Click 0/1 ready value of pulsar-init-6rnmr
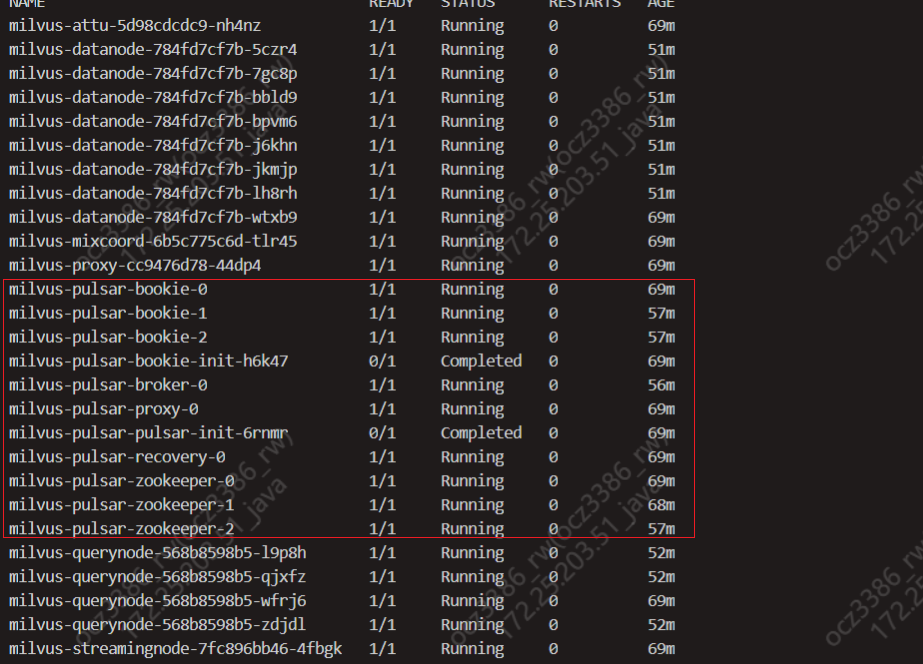This screenshot has height=664, width=923. point(383,433)
